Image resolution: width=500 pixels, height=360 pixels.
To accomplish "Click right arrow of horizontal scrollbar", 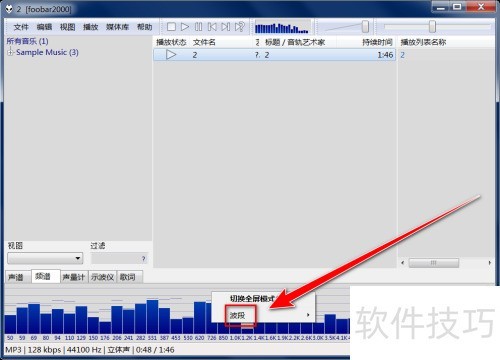I will pos(490,263).
